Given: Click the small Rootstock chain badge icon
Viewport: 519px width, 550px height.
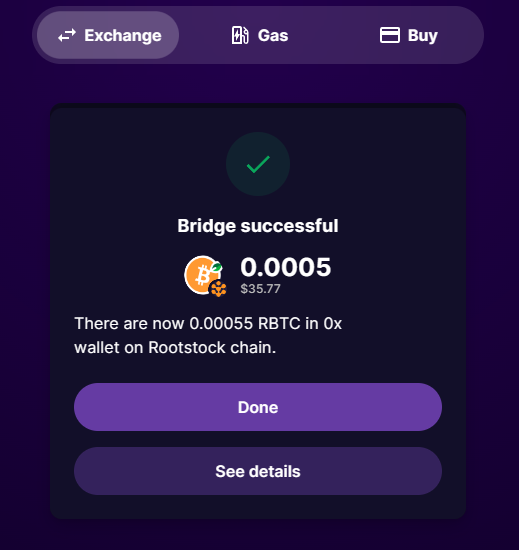Looking at the screenshot, I should pos(218,289).
